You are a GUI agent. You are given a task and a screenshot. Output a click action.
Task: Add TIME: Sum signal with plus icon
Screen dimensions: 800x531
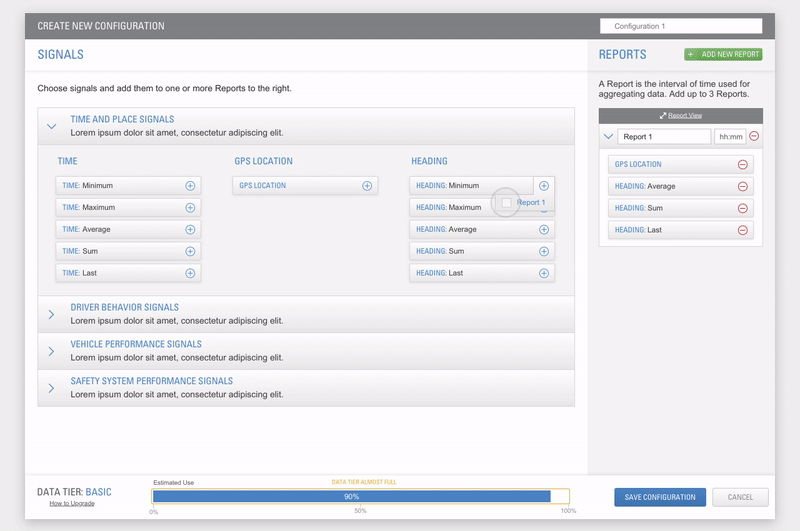click(190, 251)
